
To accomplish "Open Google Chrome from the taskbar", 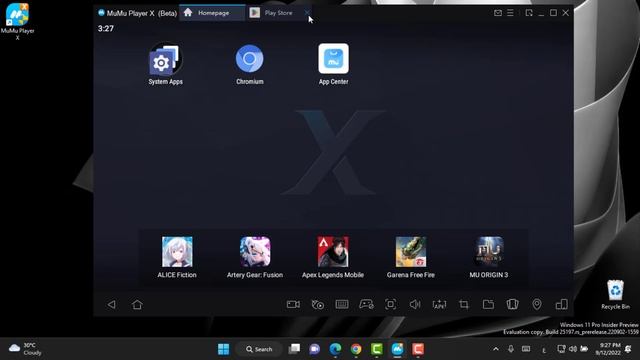I will coord(356,349).
